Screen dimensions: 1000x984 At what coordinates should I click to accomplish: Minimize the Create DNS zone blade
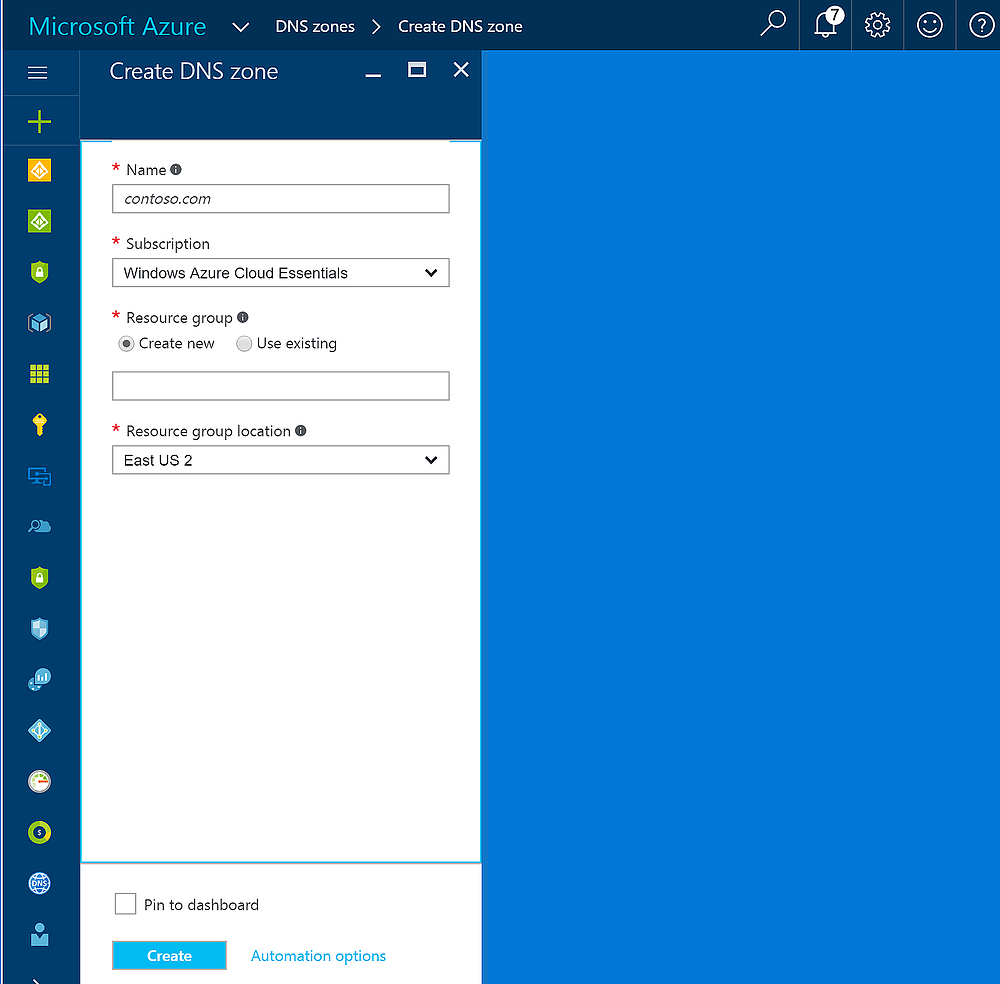click(373, 75)
